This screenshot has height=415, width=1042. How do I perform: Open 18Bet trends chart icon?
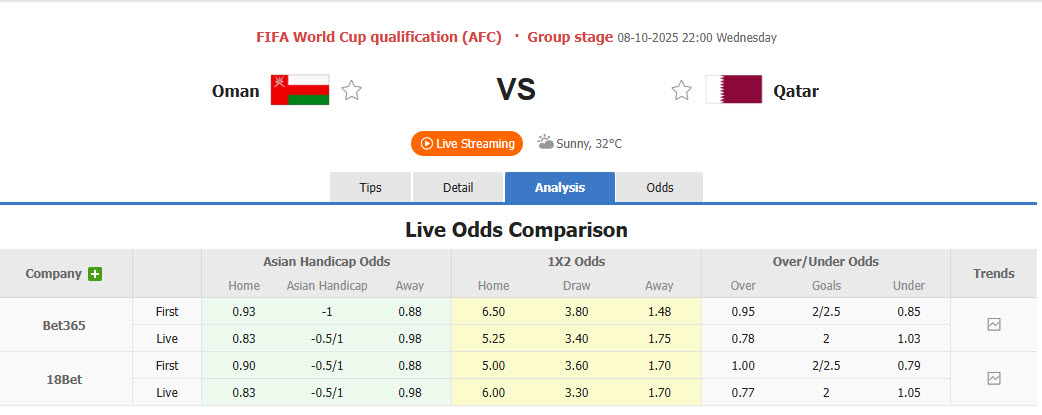(x=994, y=379)
